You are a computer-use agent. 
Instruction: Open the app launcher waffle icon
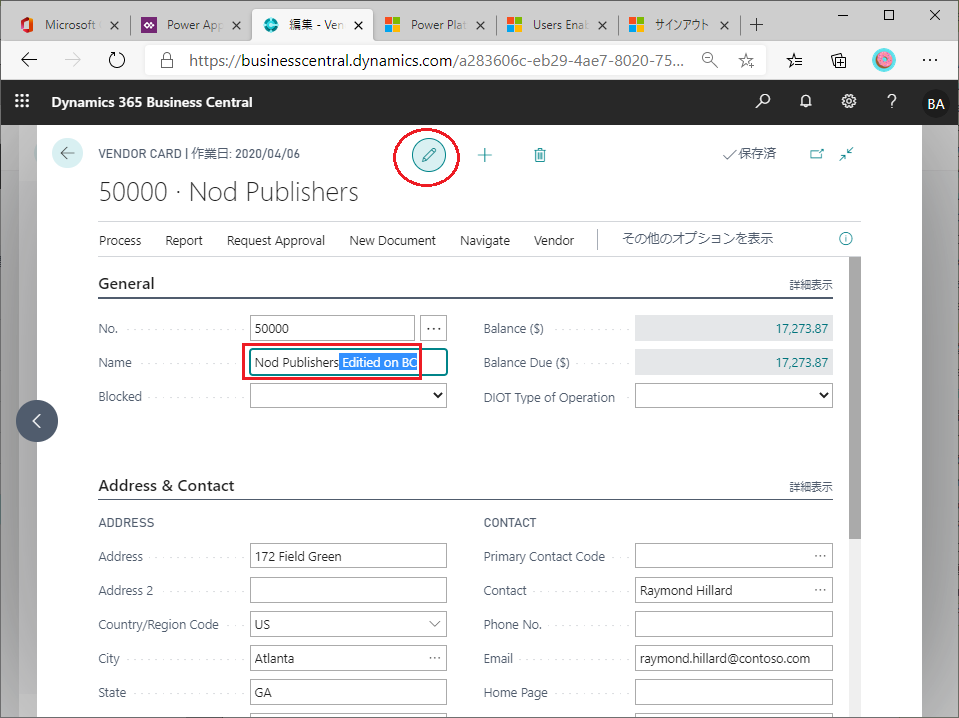pyautogui.click(x=22, y=101)
